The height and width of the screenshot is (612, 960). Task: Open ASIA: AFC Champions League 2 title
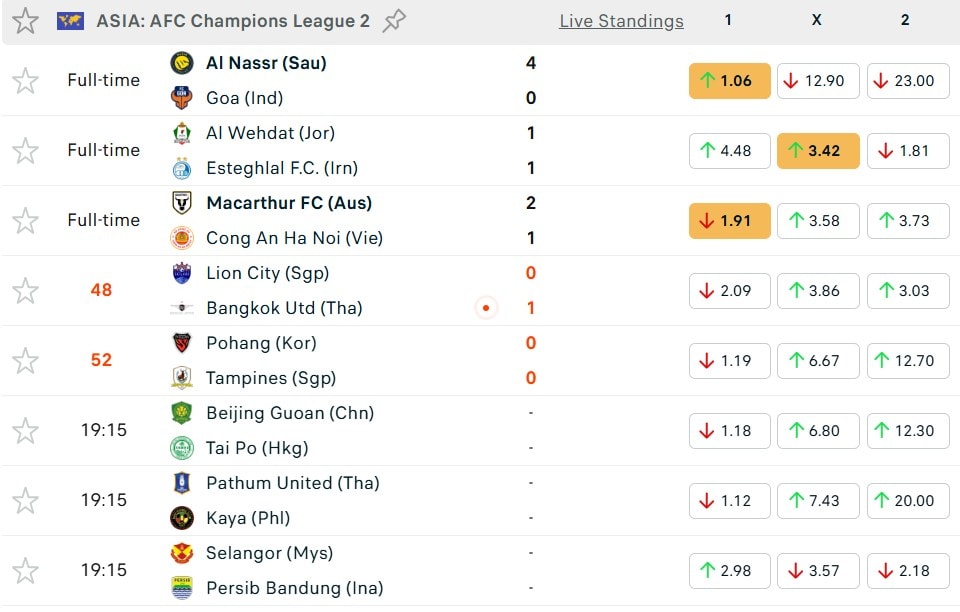(233, 21)
